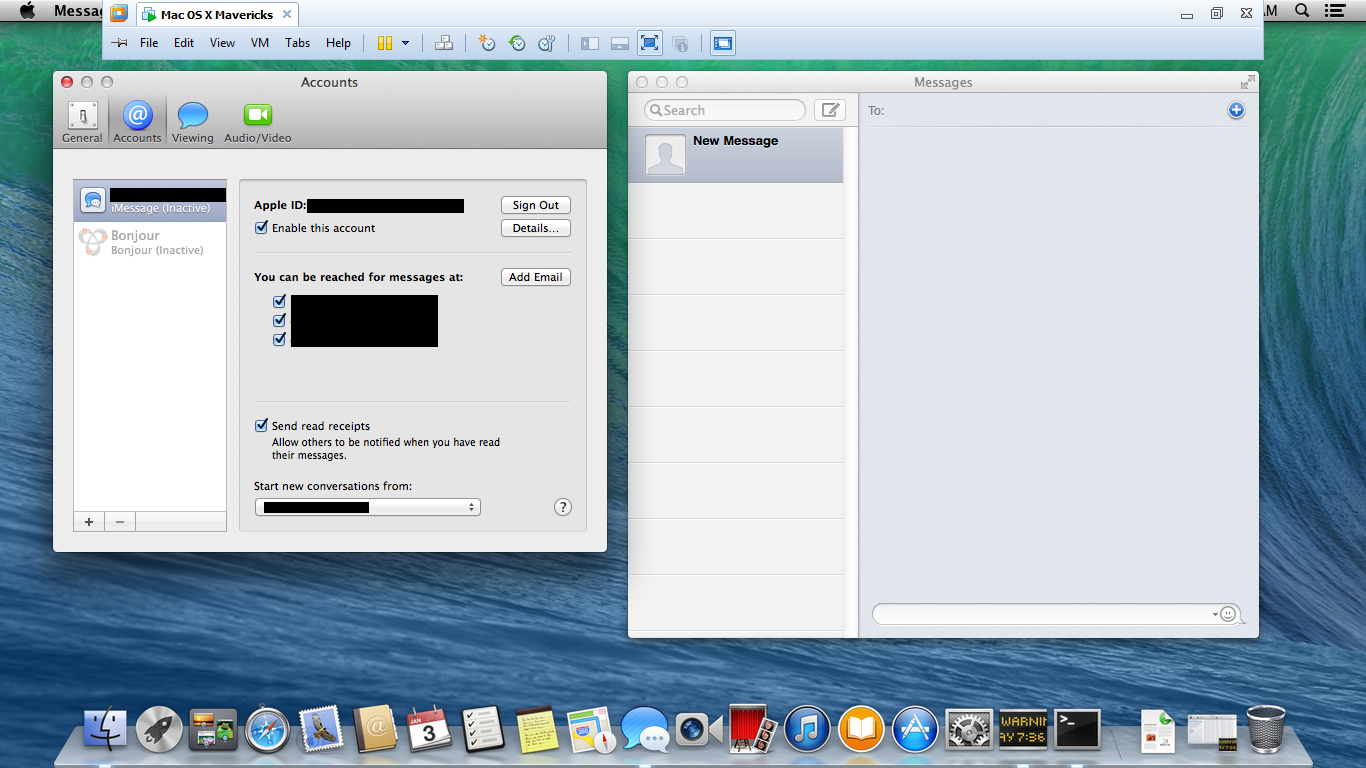
Task: Toggle VMware full screen mode icon
Action: pyautogui.click(x=649, y=43)
